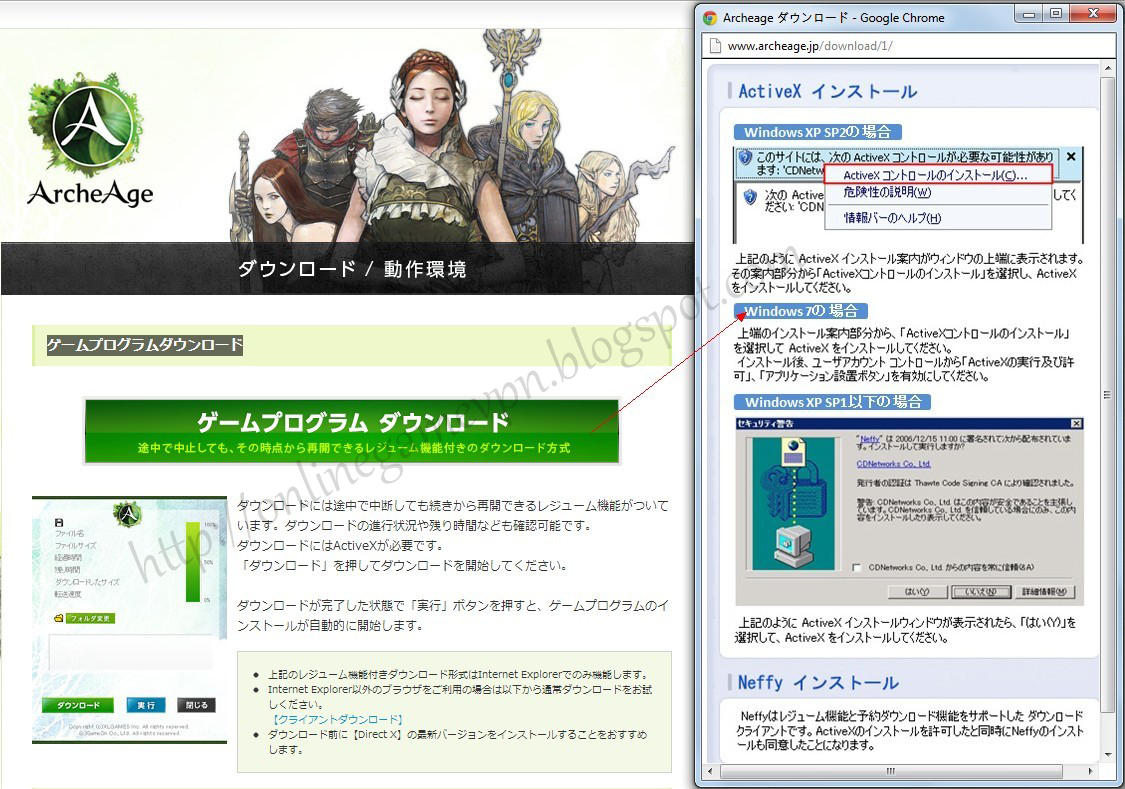Click the shield icon in the information bar
1125x789 pixels.
tap(745, 157)
